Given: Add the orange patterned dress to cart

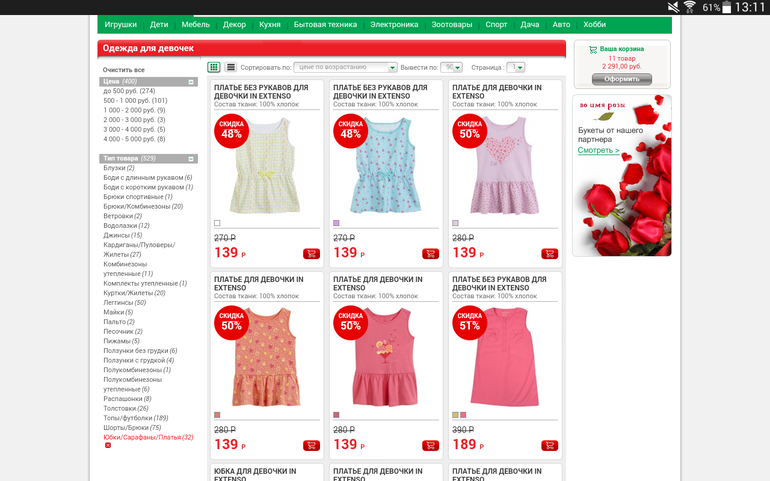Looking at the screenshot, I should [x=311, y=446].
